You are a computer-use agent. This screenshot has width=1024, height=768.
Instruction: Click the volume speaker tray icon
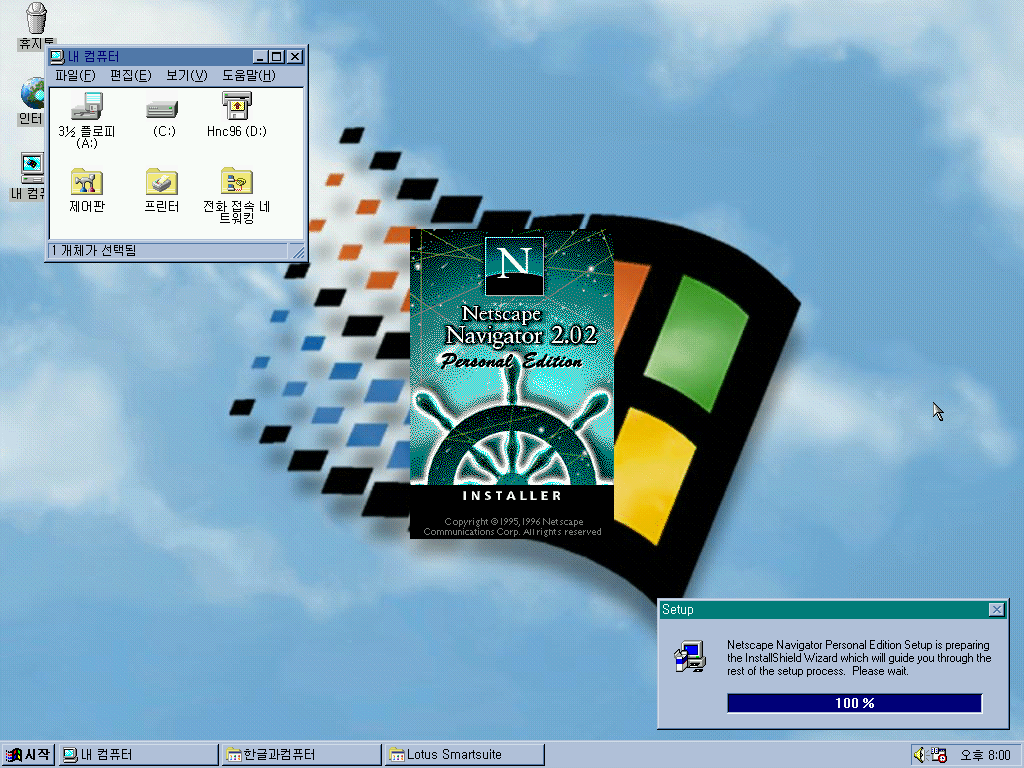click(x=920, y=755)
